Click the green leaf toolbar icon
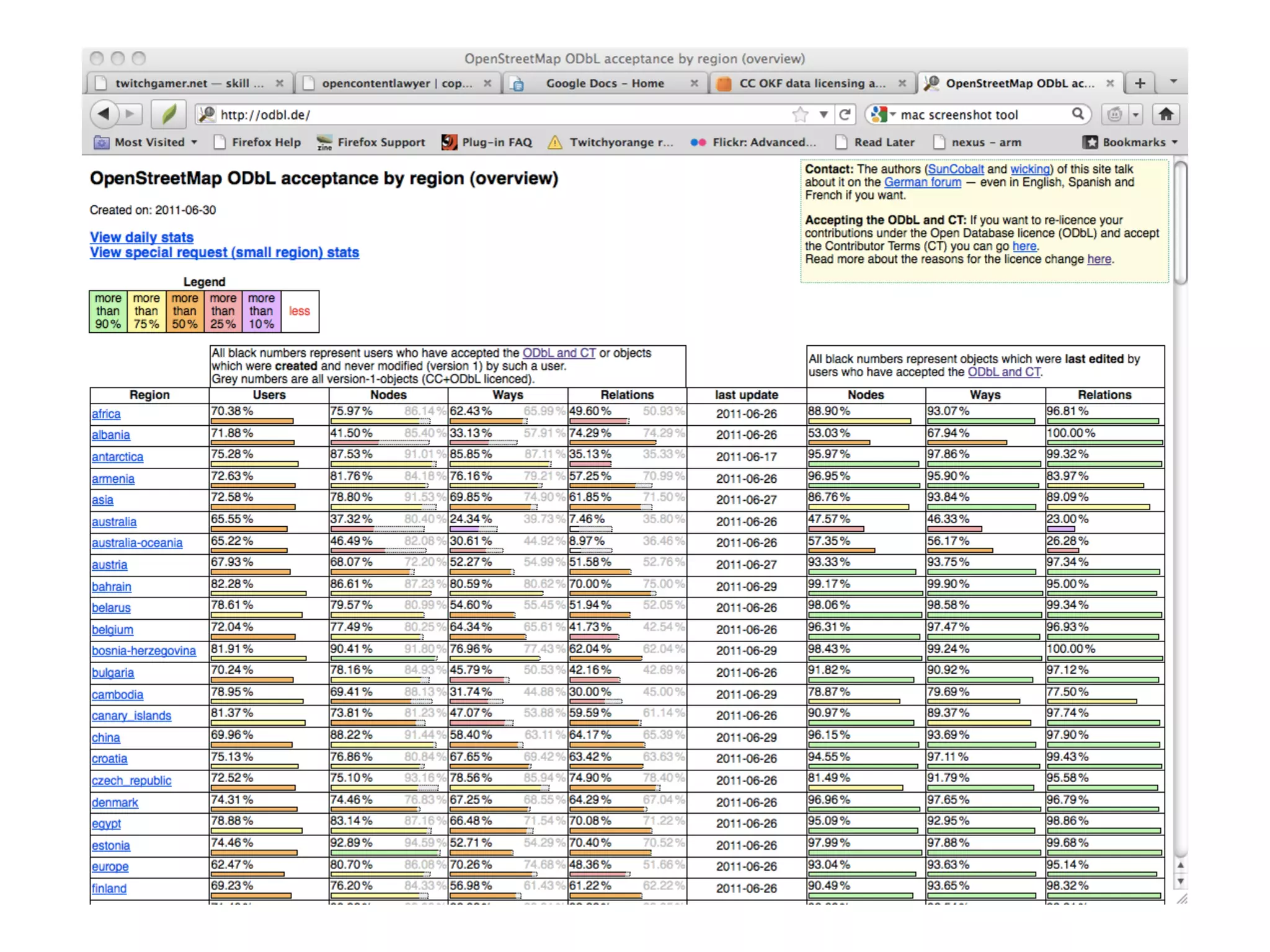 click(169, 114)
